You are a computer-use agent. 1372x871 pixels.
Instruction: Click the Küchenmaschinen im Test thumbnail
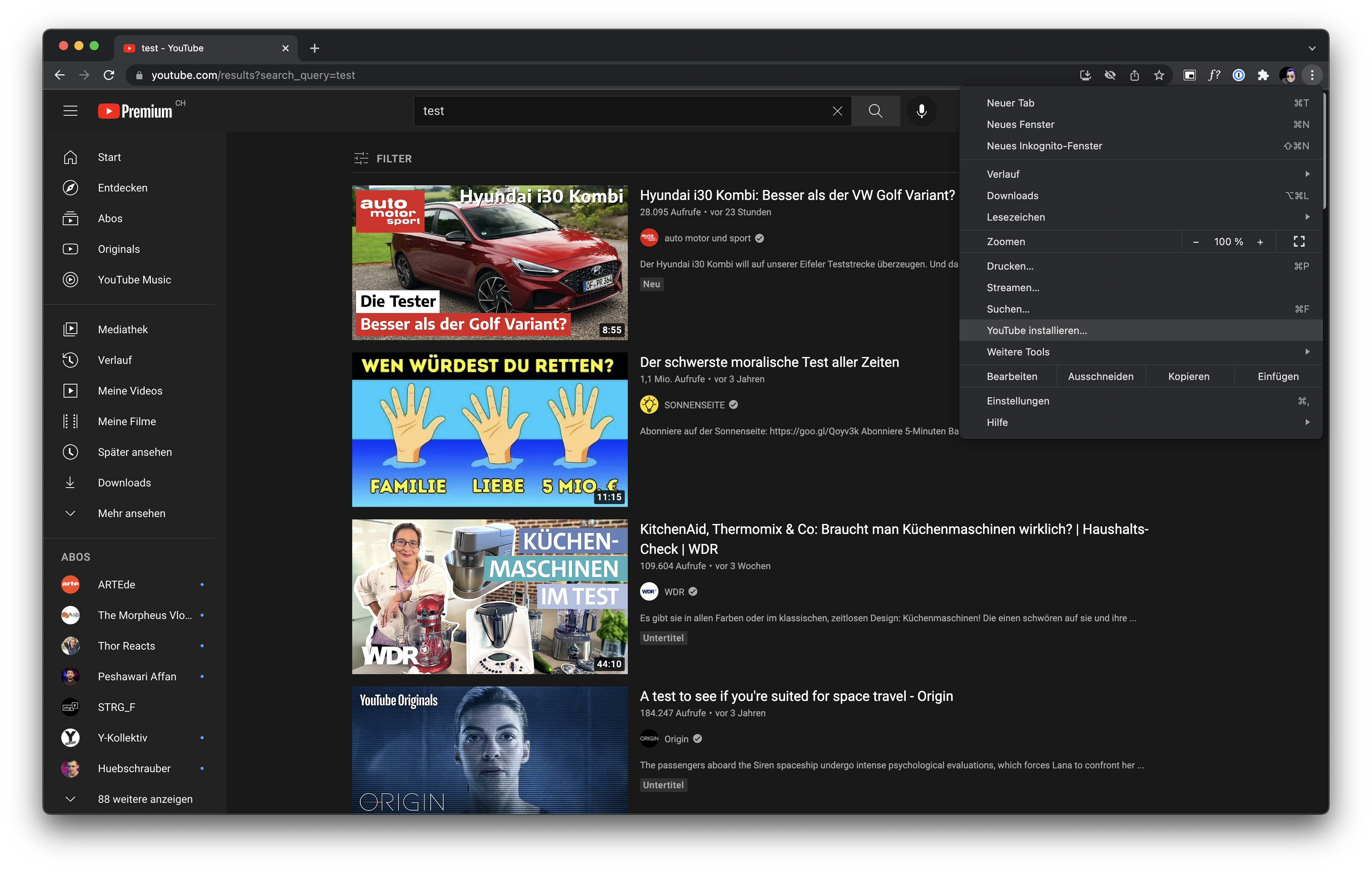point(490,596)
